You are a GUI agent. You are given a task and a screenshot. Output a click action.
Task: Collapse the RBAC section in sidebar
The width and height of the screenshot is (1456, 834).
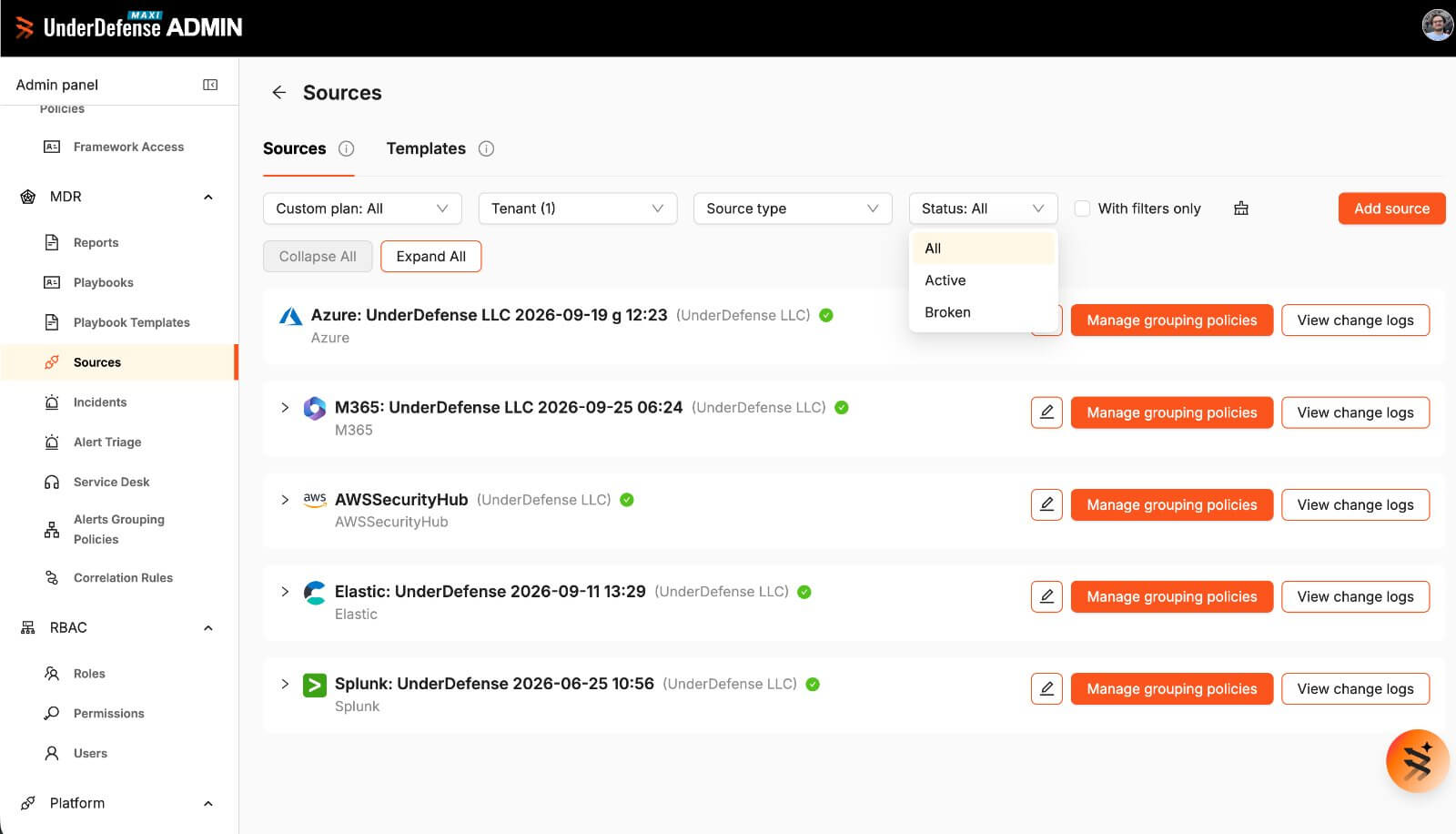(208, 628)
